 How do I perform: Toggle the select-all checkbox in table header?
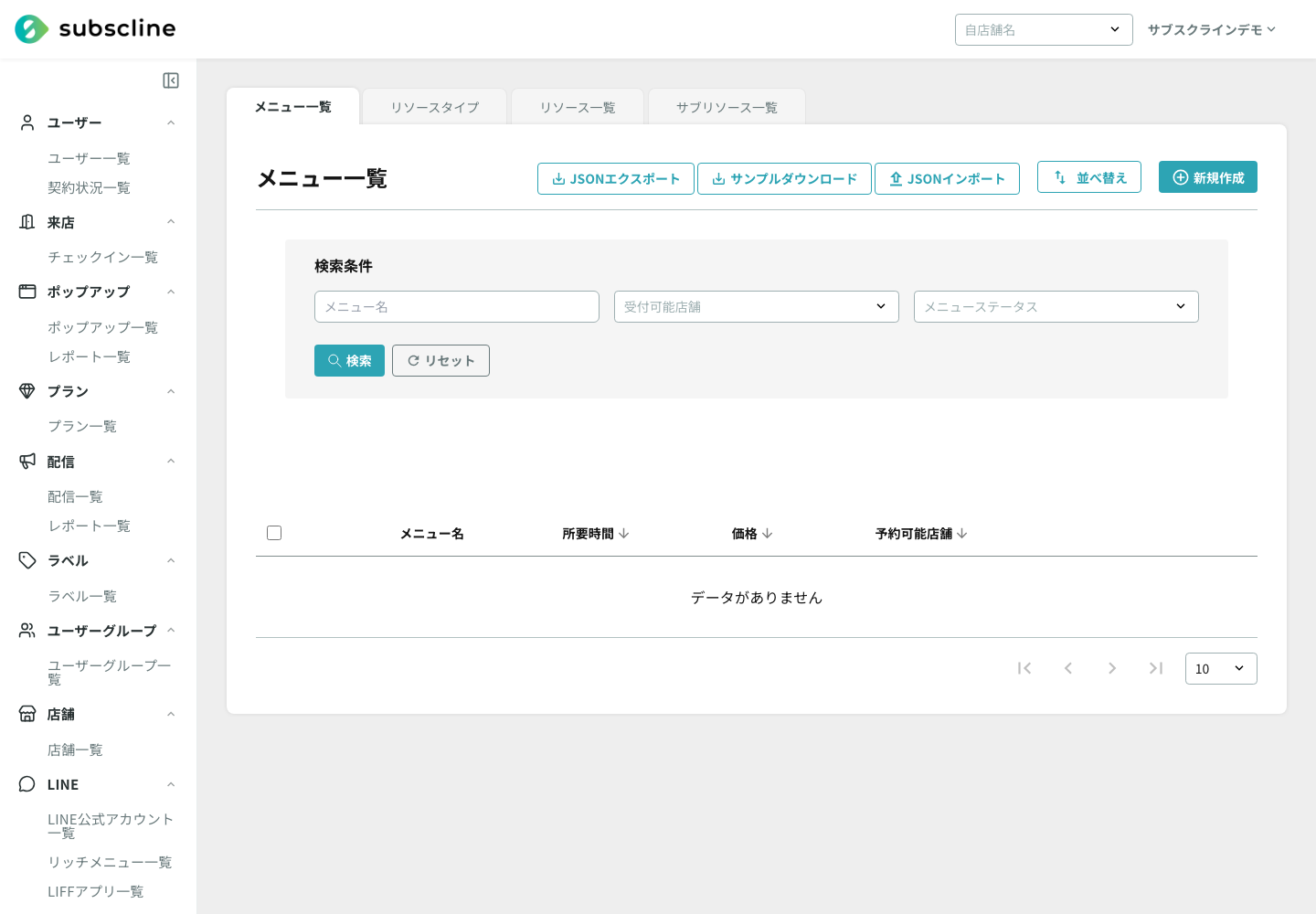(x=274, y=533)
